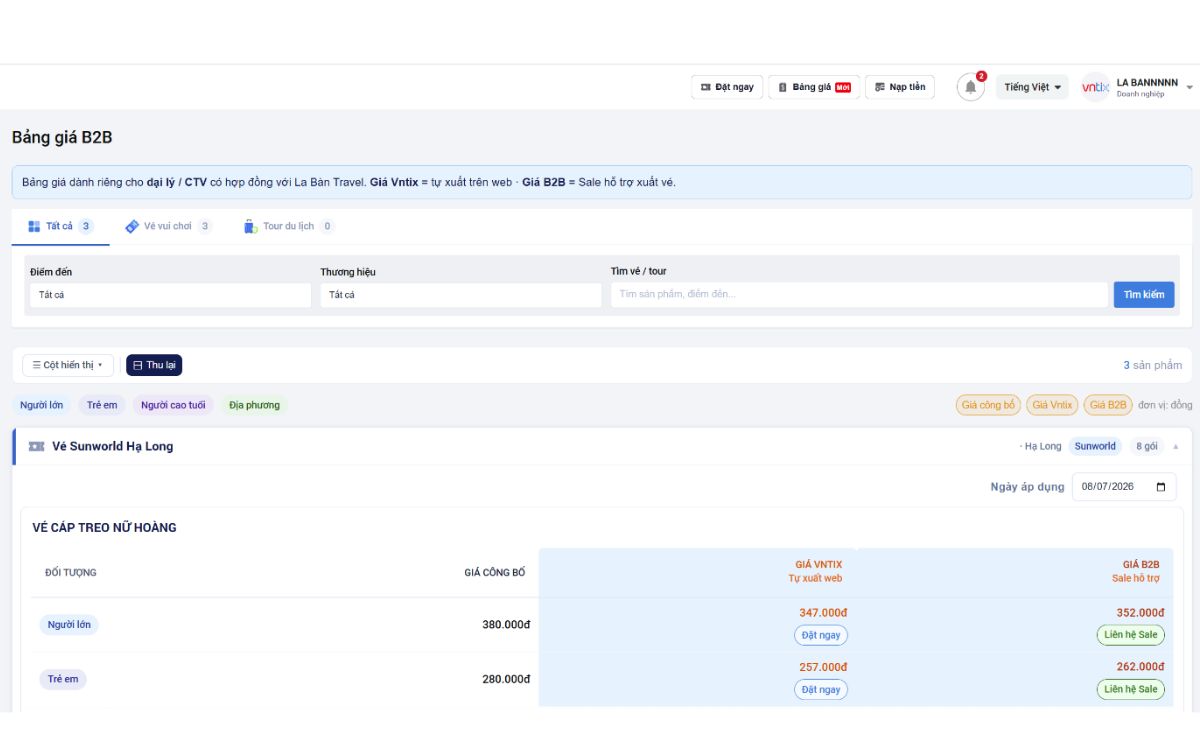This screenshot has height=750, width=1200.
Task: Click the Ngày áp dụng date field
Action: 1124,487
